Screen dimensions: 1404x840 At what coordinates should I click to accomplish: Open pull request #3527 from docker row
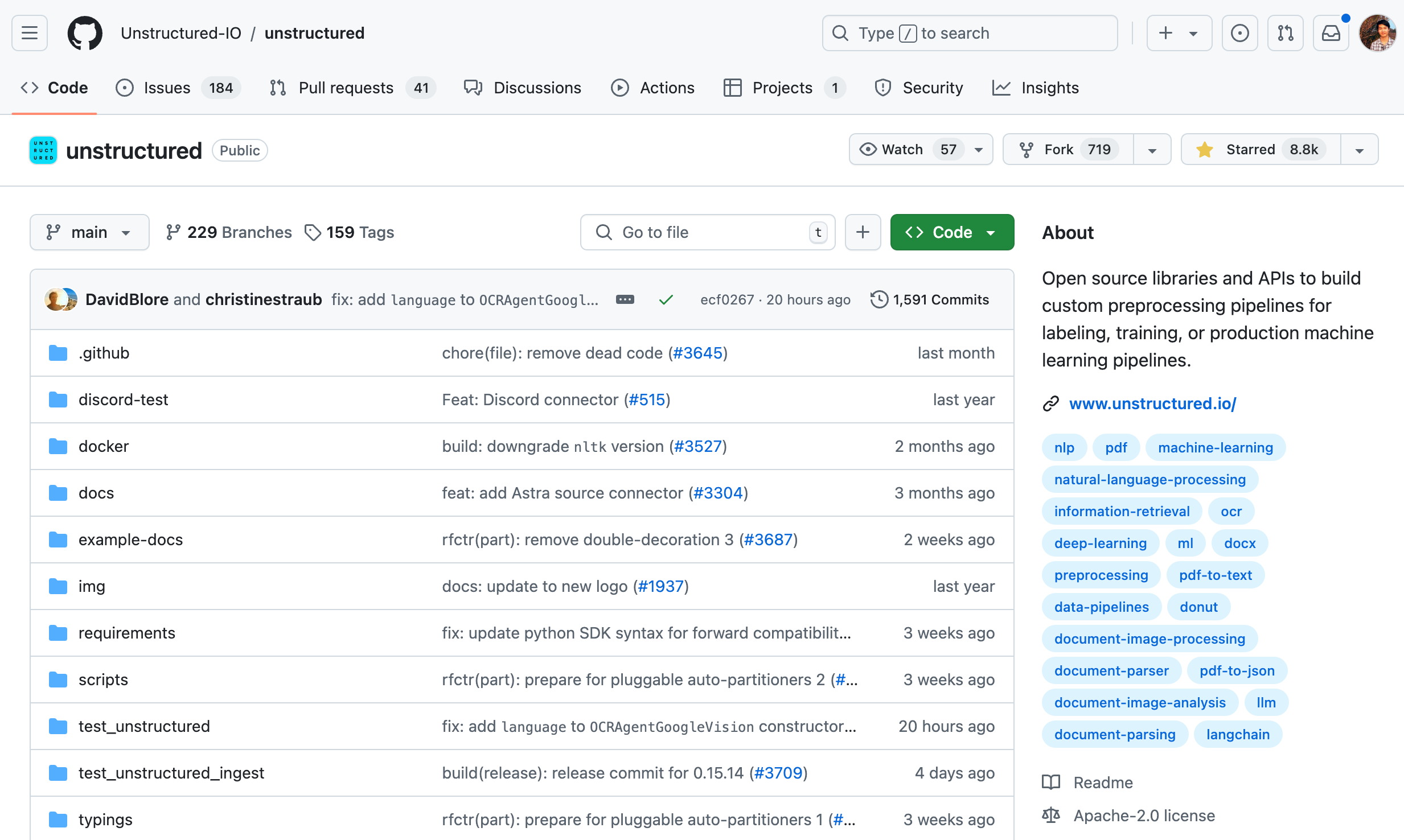697,446
